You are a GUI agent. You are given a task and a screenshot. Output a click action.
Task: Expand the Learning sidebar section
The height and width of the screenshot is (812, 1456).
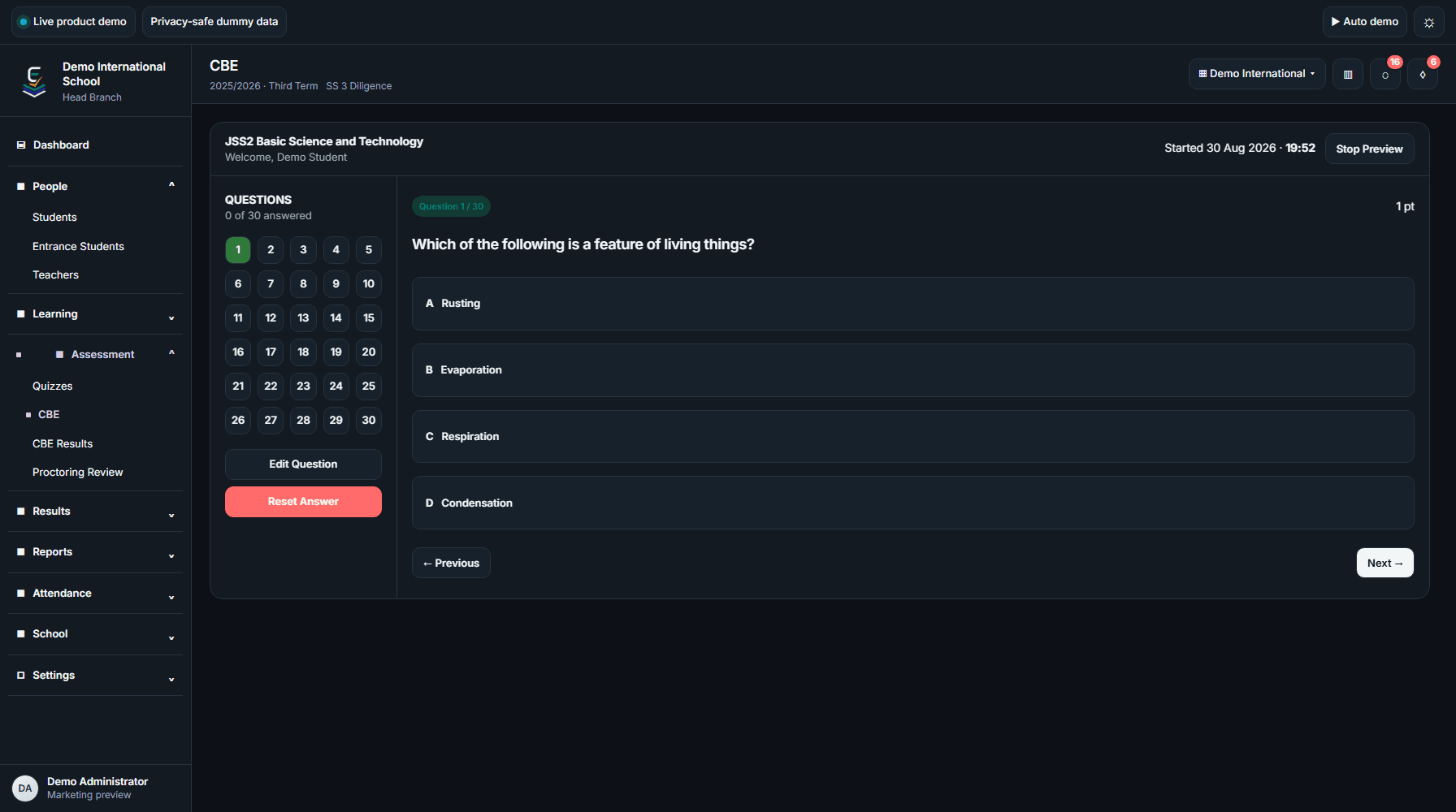pyautogui.click(x=96, y=314)
